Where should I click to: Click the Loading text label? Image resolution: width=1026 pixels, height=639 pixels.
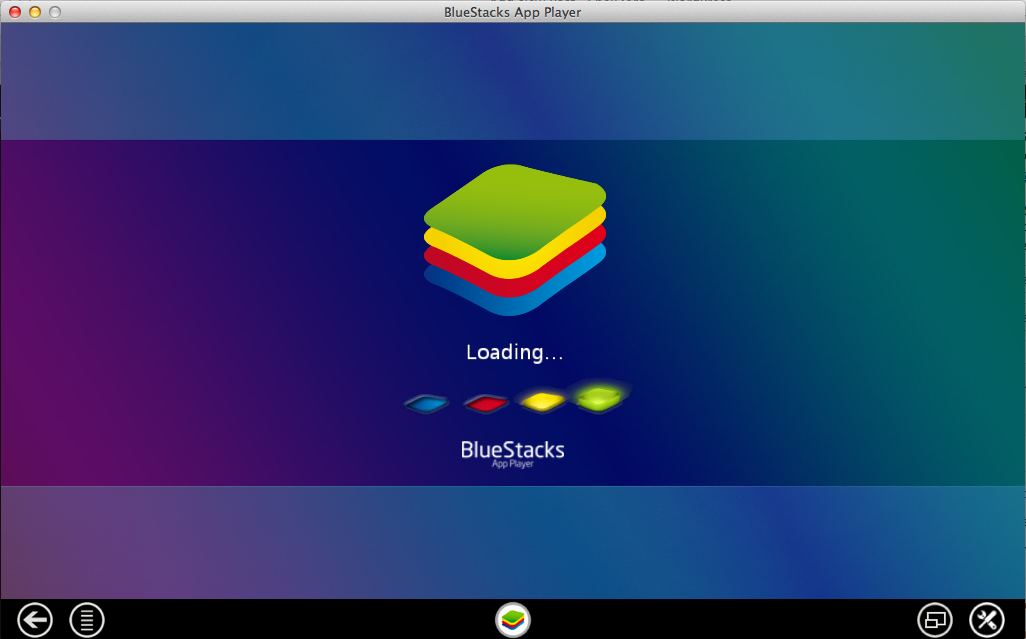pos(514,352)
